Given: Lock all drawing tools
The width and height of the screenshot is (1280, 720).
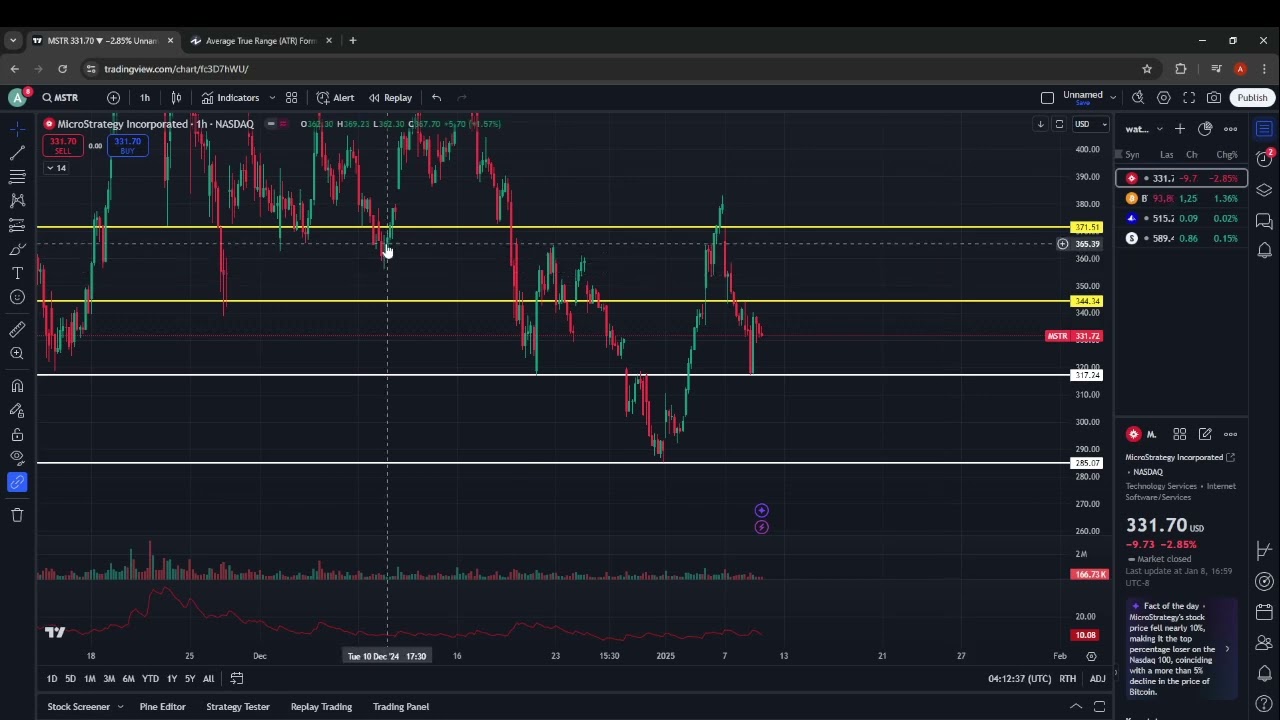Looking at the screenshot, I should (17, 434).
